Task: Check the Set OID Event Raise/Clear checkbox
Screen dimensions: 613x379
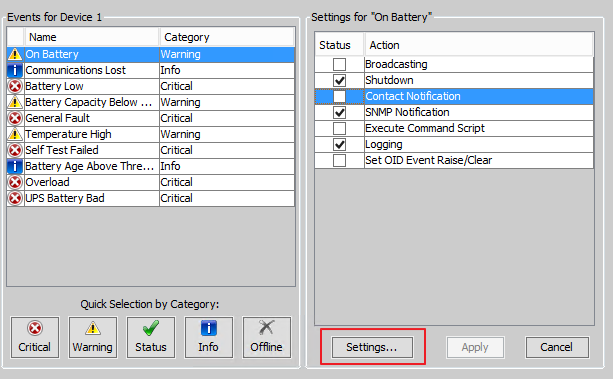Action: click(339, 160)
